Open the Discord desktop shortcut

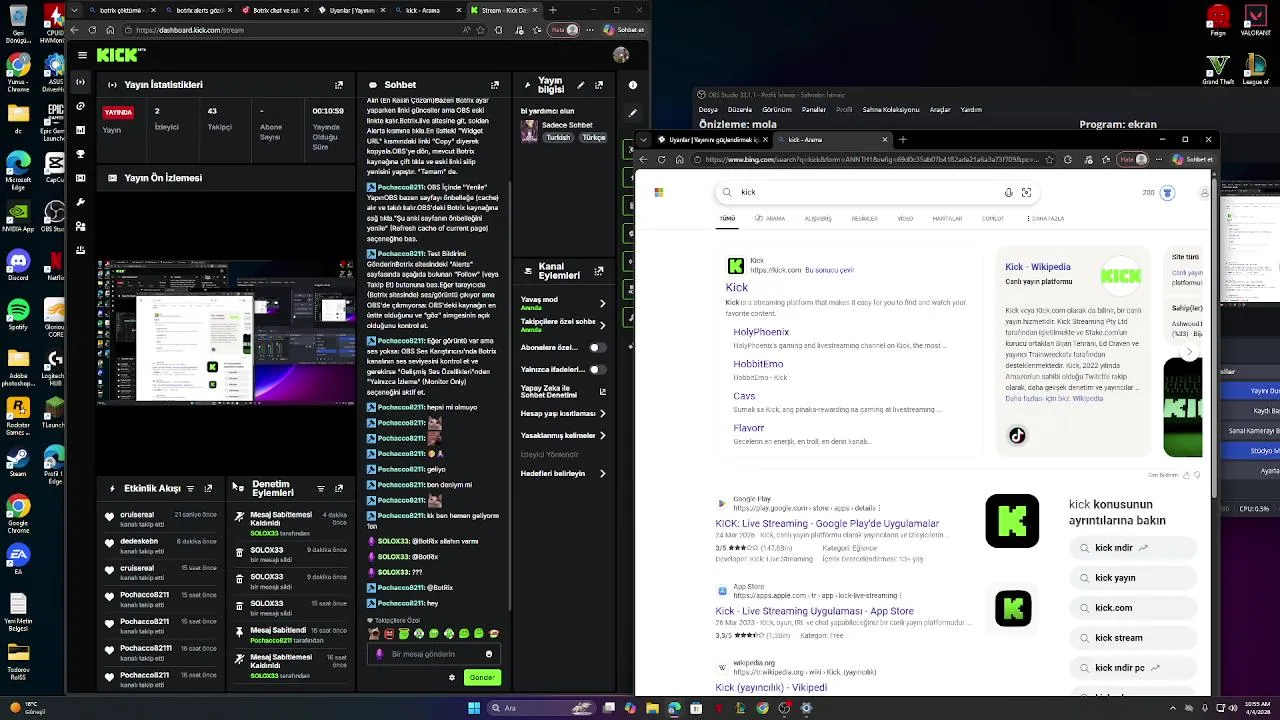[18, 264]
